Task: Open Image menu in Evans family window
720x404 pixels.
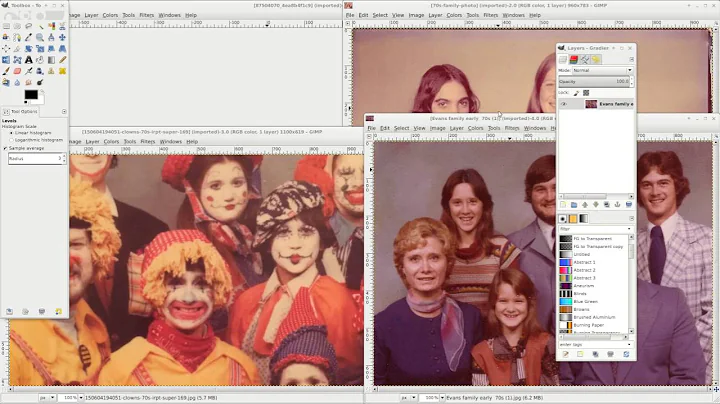Action: [x=438, y=128]
